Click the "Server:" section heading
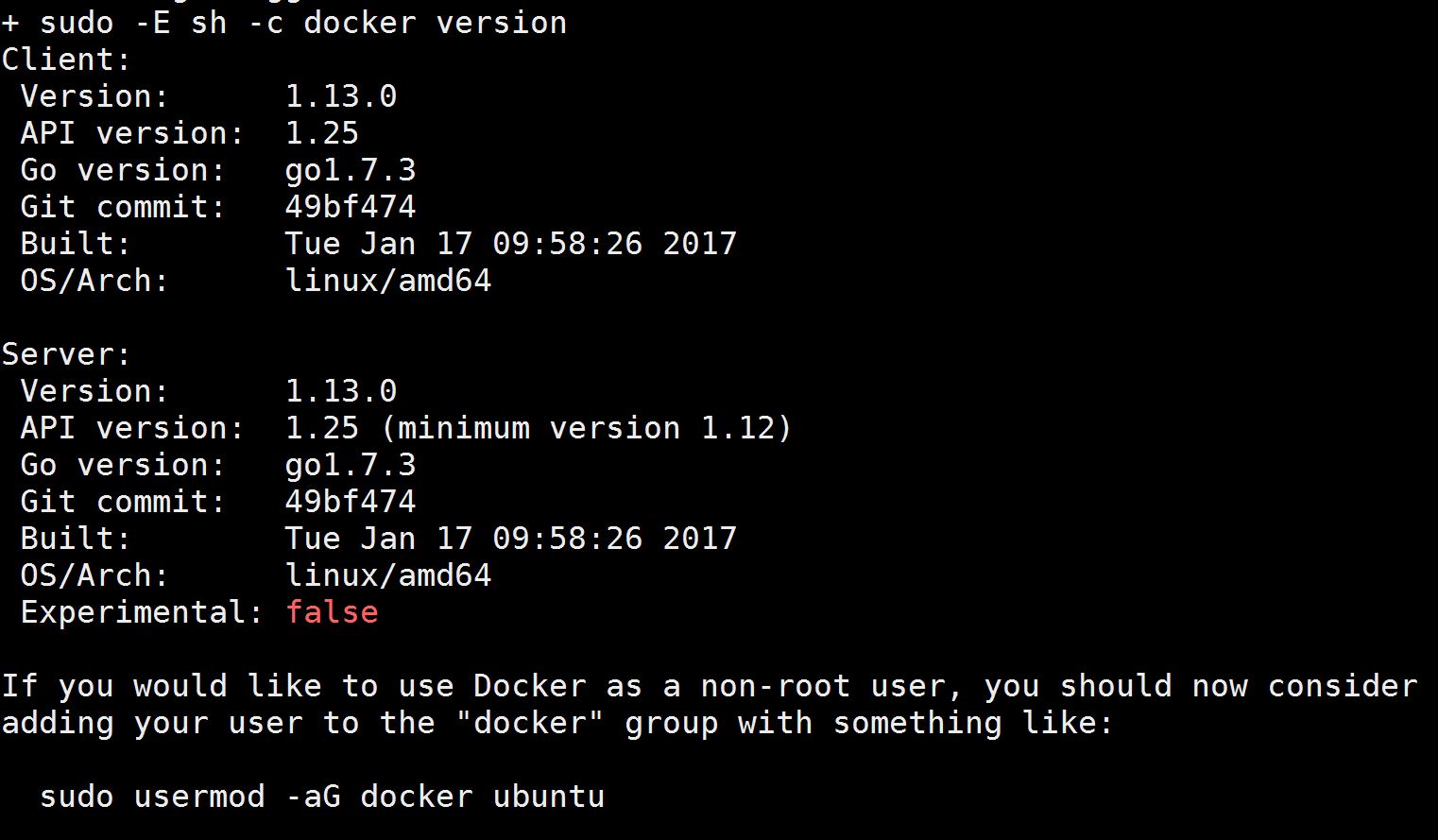The height and width of the screenshot is (840, 1438). 66,354
